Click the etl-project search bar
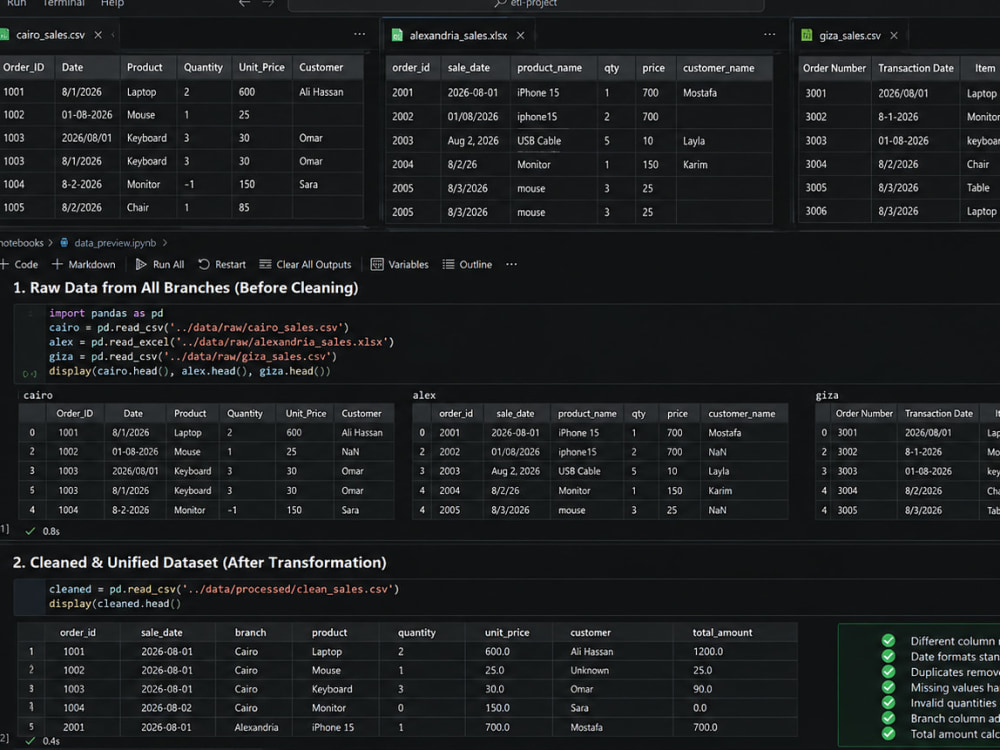This screenshot has width=1000, height=750. pos(526,5)
